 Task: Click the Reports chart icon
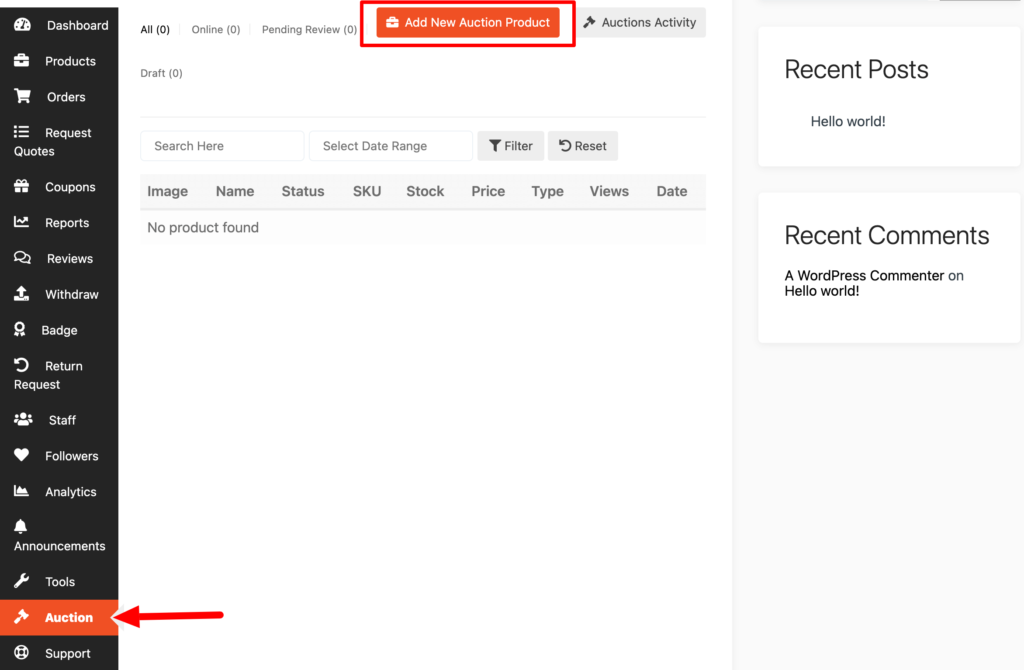click(22, 222)
